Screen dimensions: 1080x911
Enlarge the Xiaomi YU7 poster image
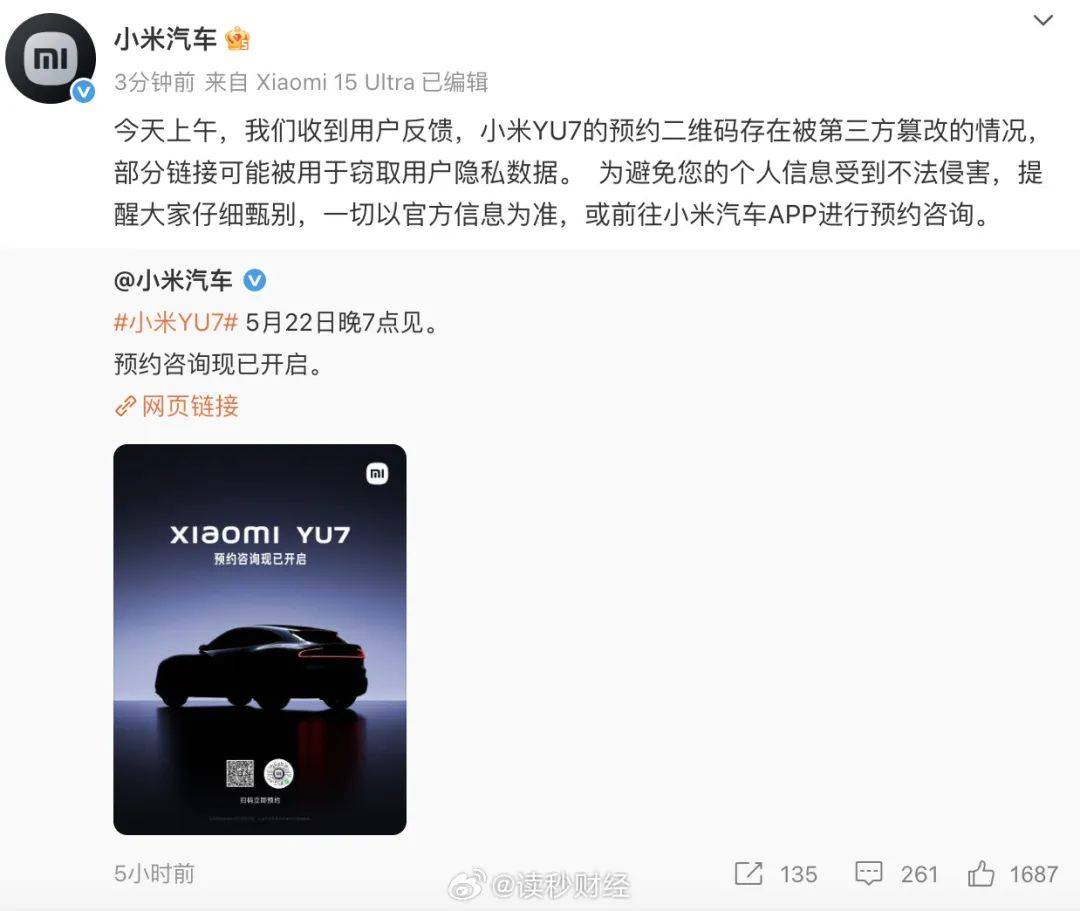click(x=260, y=639)
